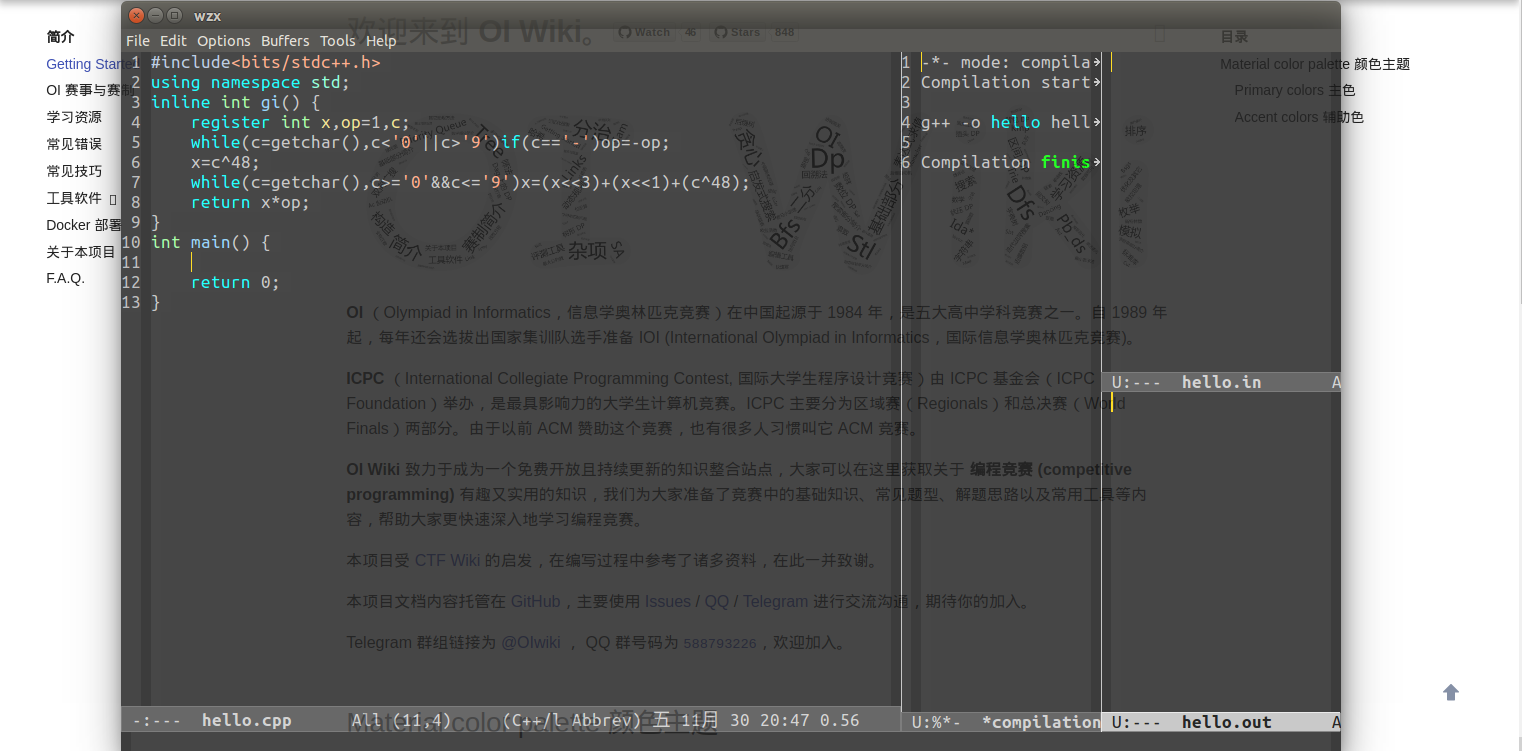The width and height of the screenshot is (1522, 751).
Task: Focus the hello.out buffer pane
Action: click(1220, 550)
